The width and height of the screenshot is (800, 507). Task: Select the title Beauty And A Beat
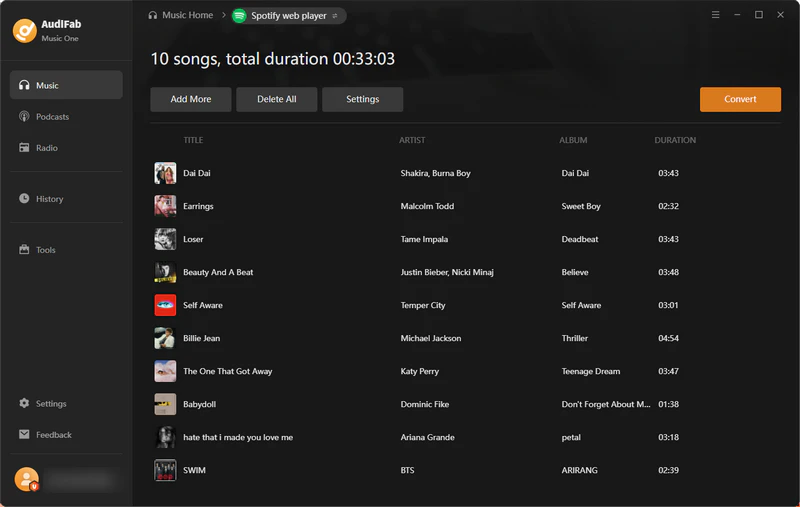click(x=218, y=272)
